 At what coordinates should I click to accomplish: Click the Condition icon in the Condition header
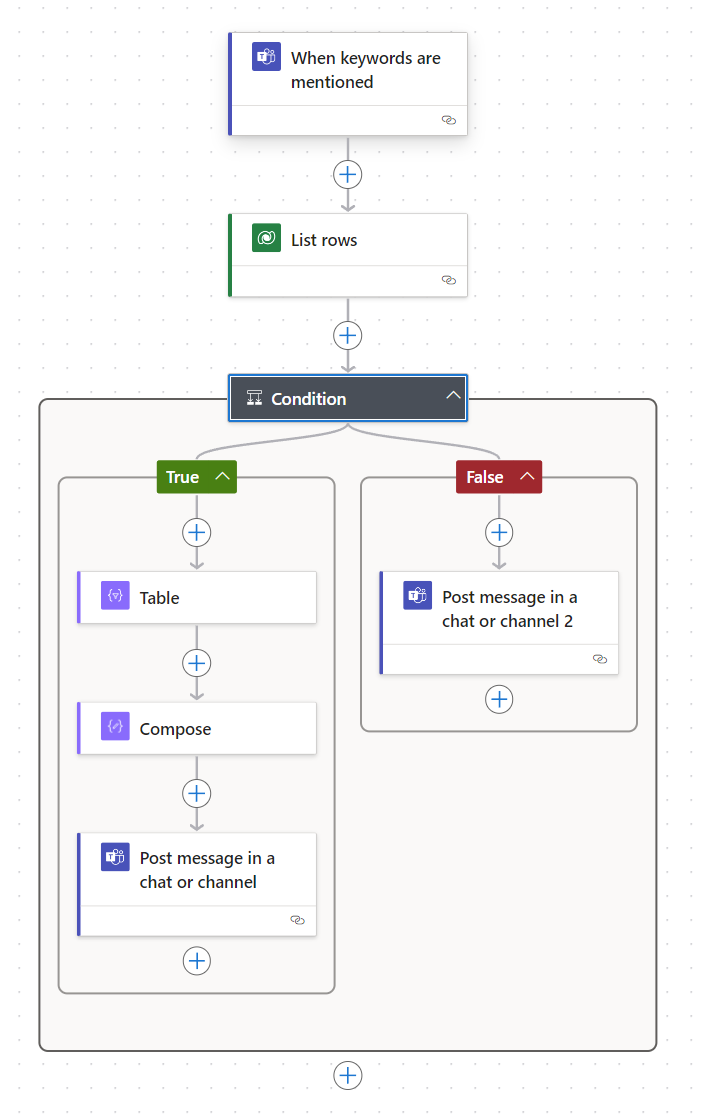(255, 398)
